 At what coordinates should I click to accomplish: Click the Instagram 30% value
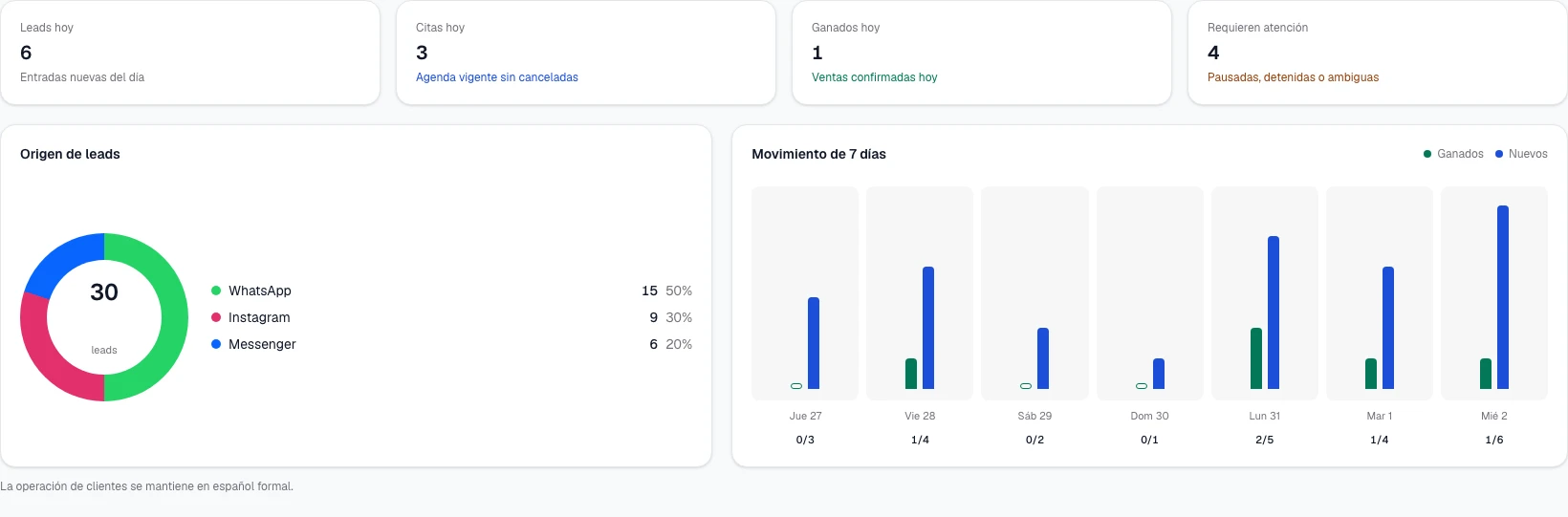coord(679,317)
